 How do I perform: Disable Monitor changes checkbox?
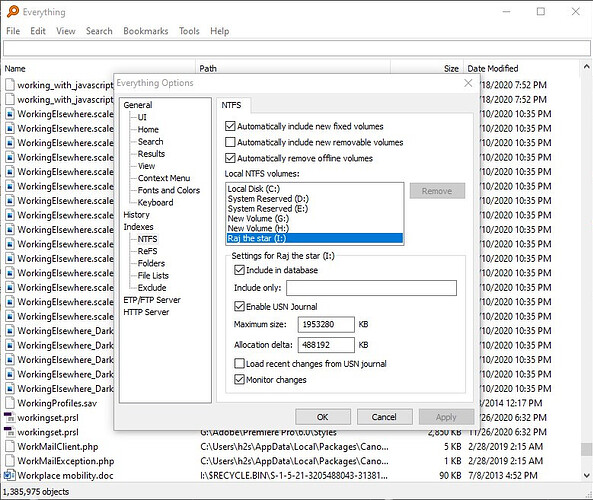pos(239,379)
